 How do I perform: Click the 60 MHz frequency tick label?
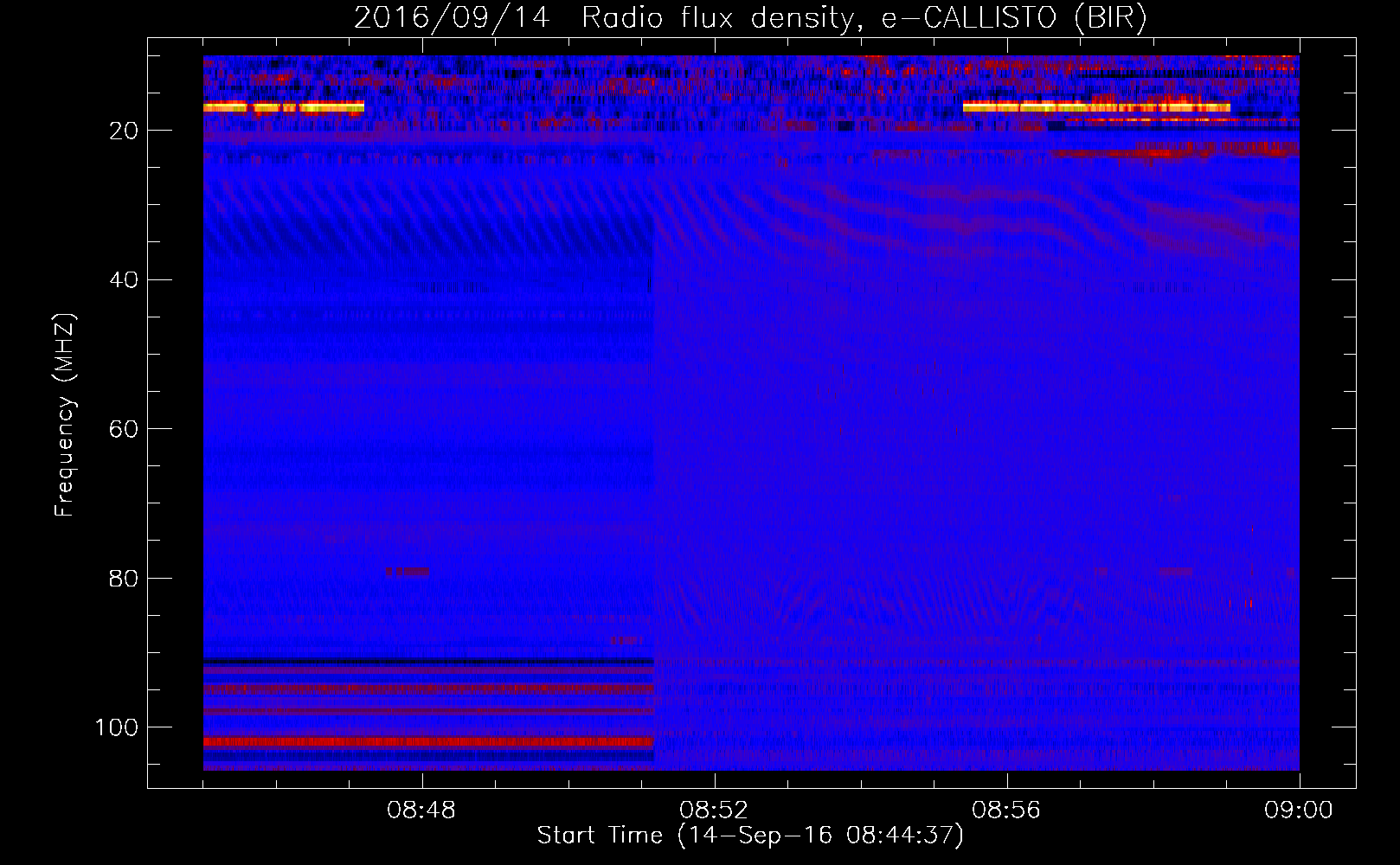click(125, 429)
